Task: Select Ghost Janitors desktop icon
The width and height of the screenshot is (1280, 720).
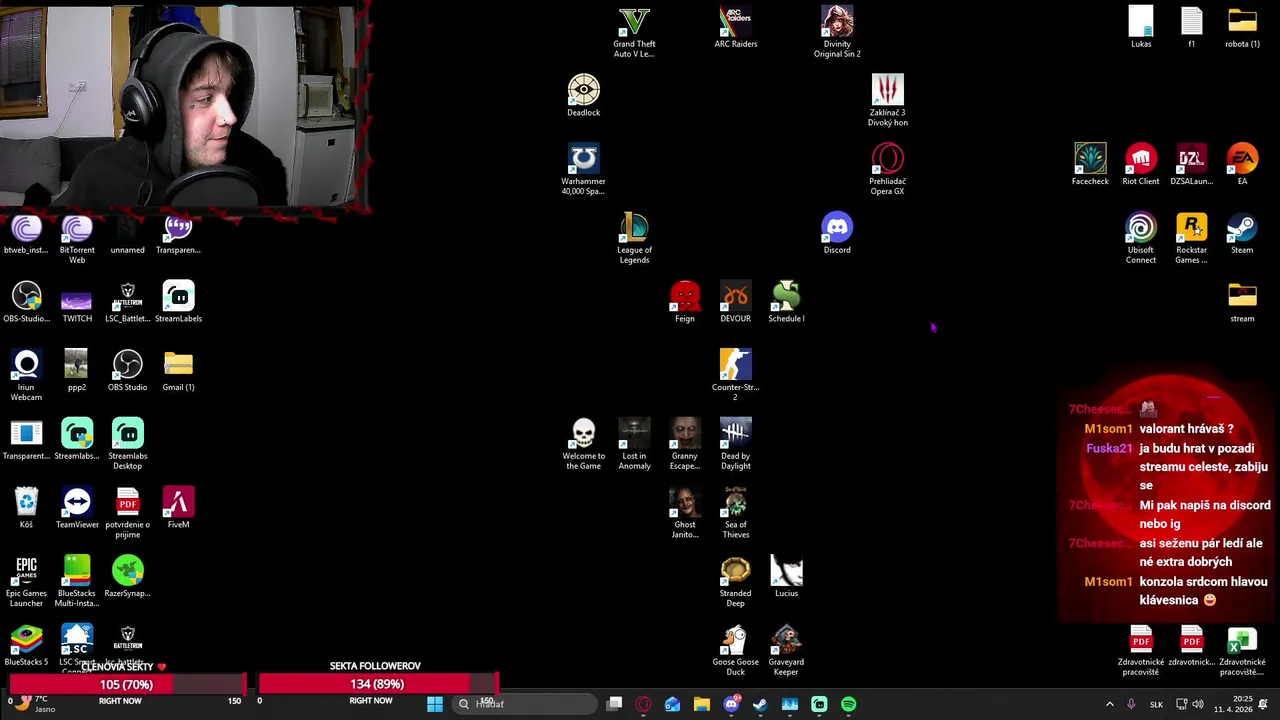Action: (685, 513)
